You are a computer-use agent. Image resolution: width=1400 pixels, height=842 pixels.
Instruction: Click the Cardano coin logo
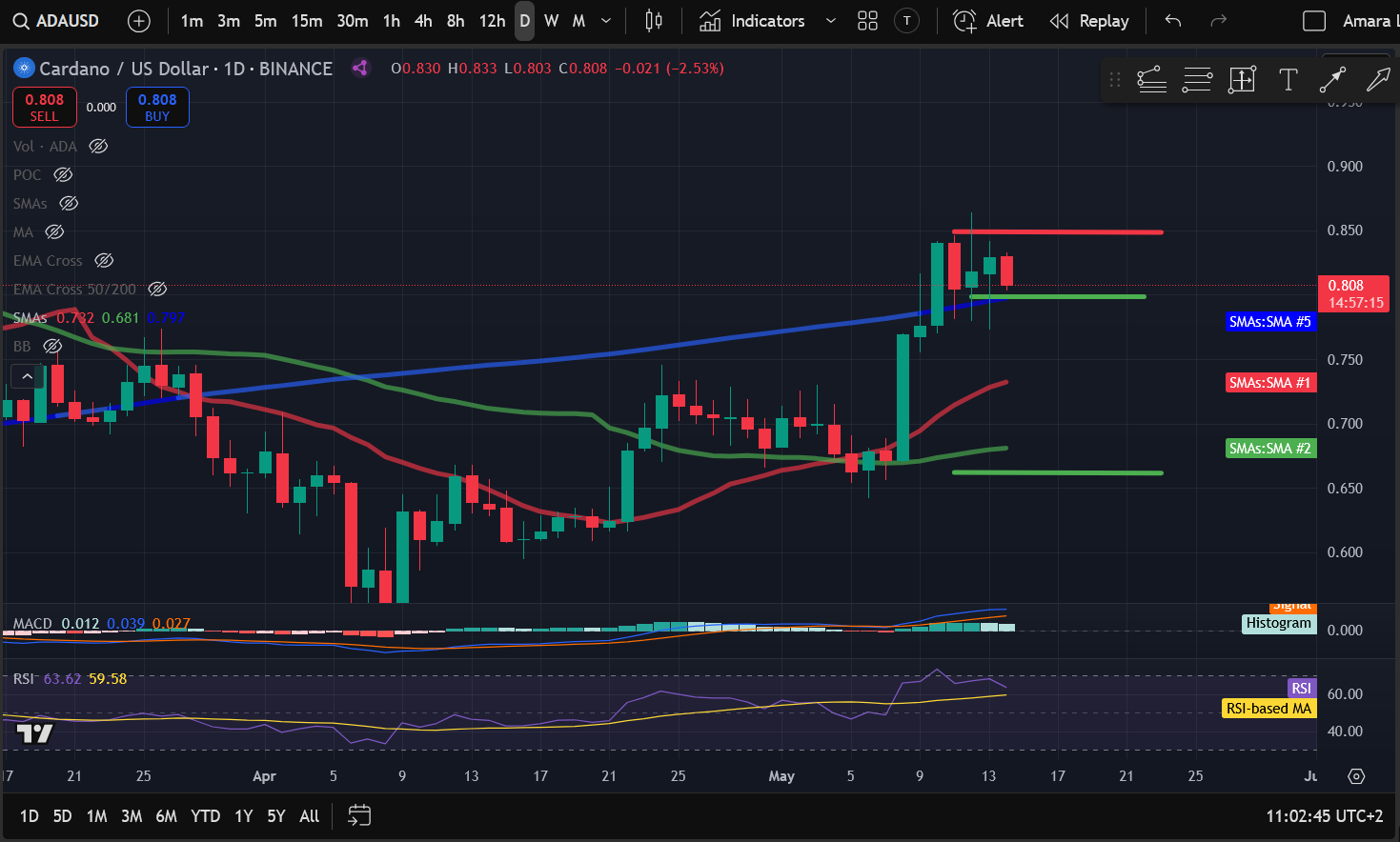(24, 68)
